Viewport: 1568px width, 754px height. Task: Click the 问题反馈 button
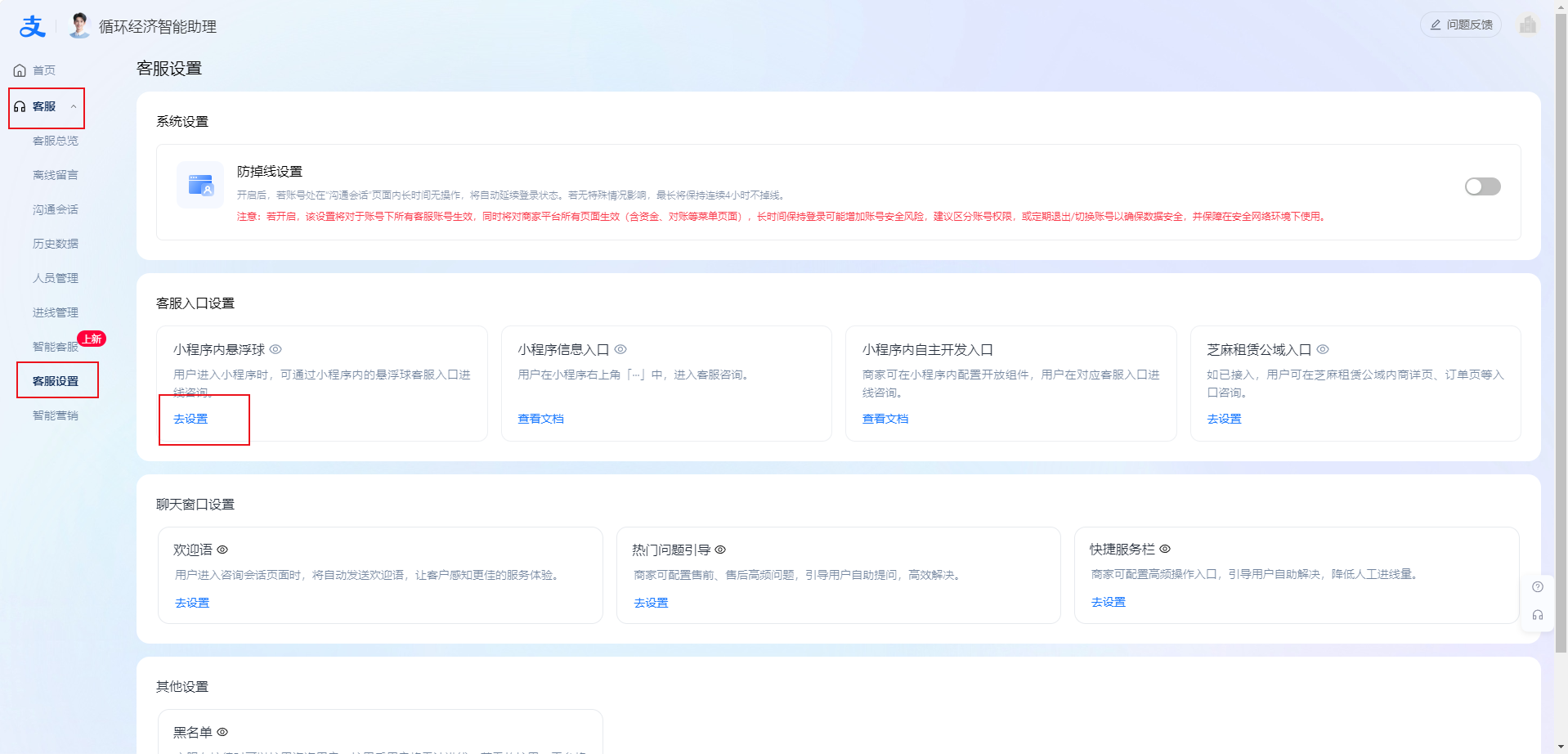point(1460,25)
